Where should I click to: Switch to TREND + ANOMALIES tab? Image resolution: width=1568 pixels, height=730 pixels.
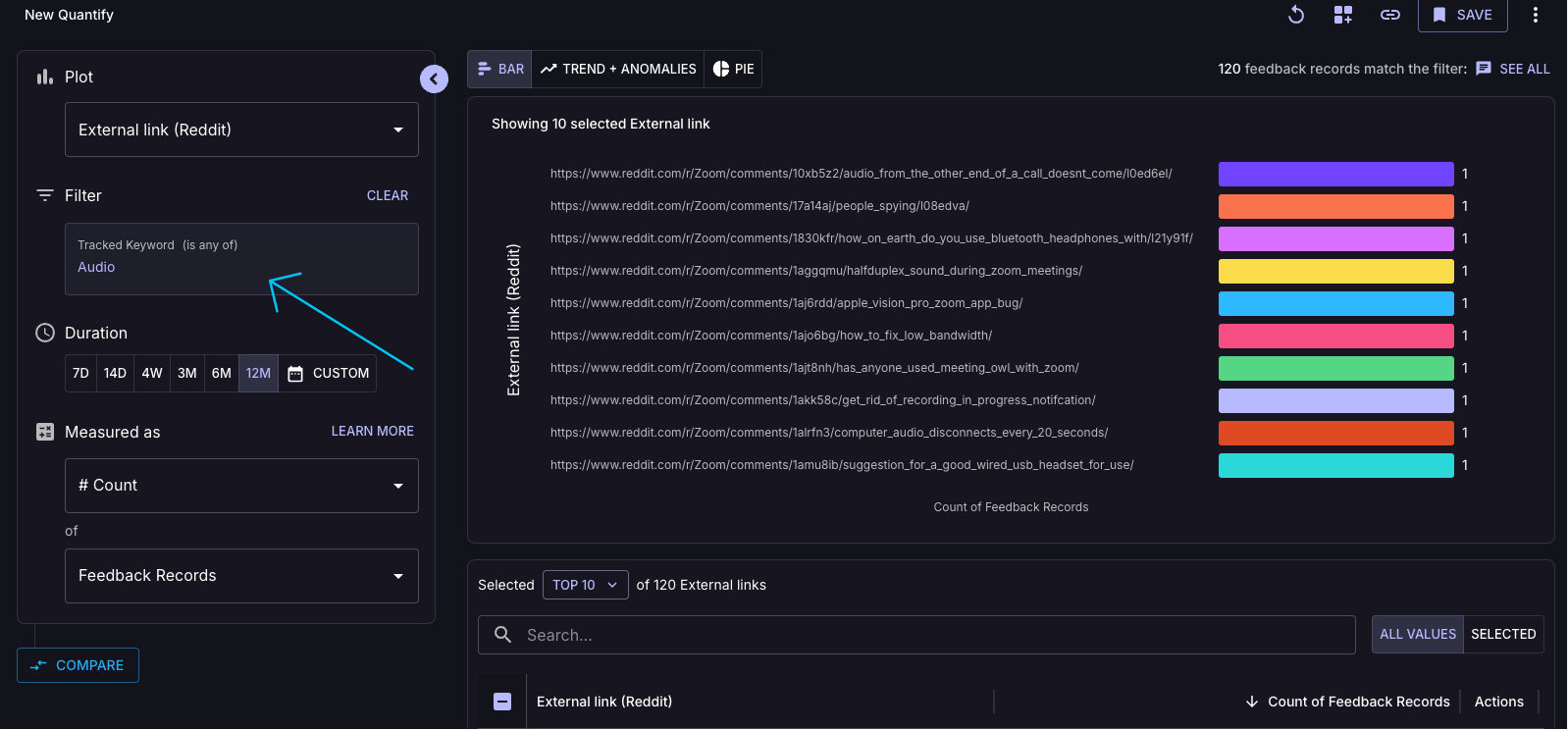(618, 69)
